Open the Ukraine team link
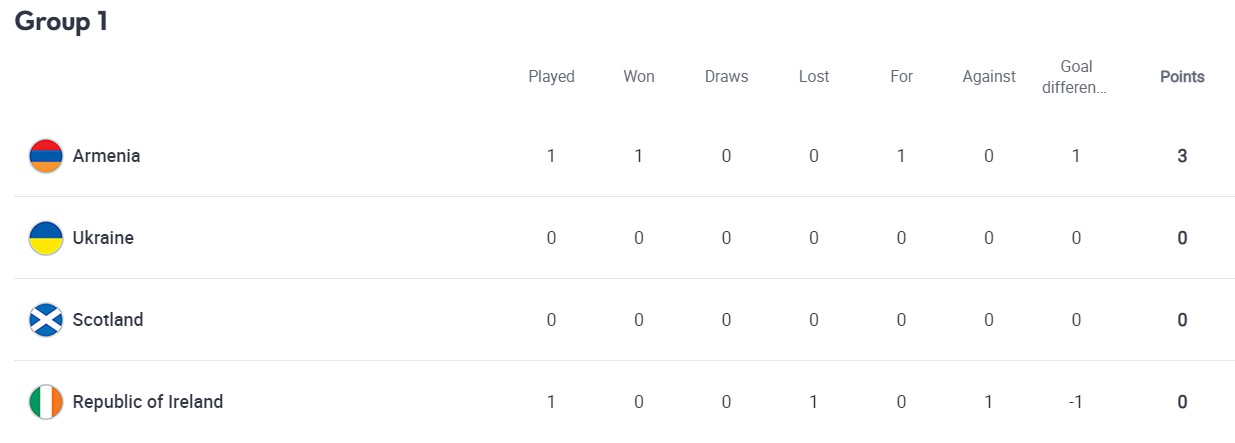The image size is (1235, 443). [103, 238]
